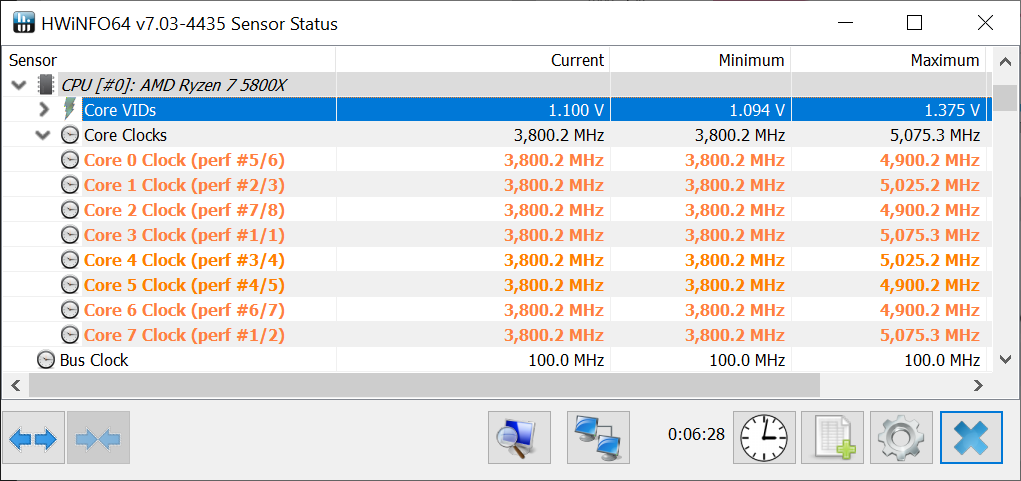Select Core 2 Clock (perf #7/8) row
Image resolution: width=1021 pixels, height=481 pixels.
(x=497, y=210)
